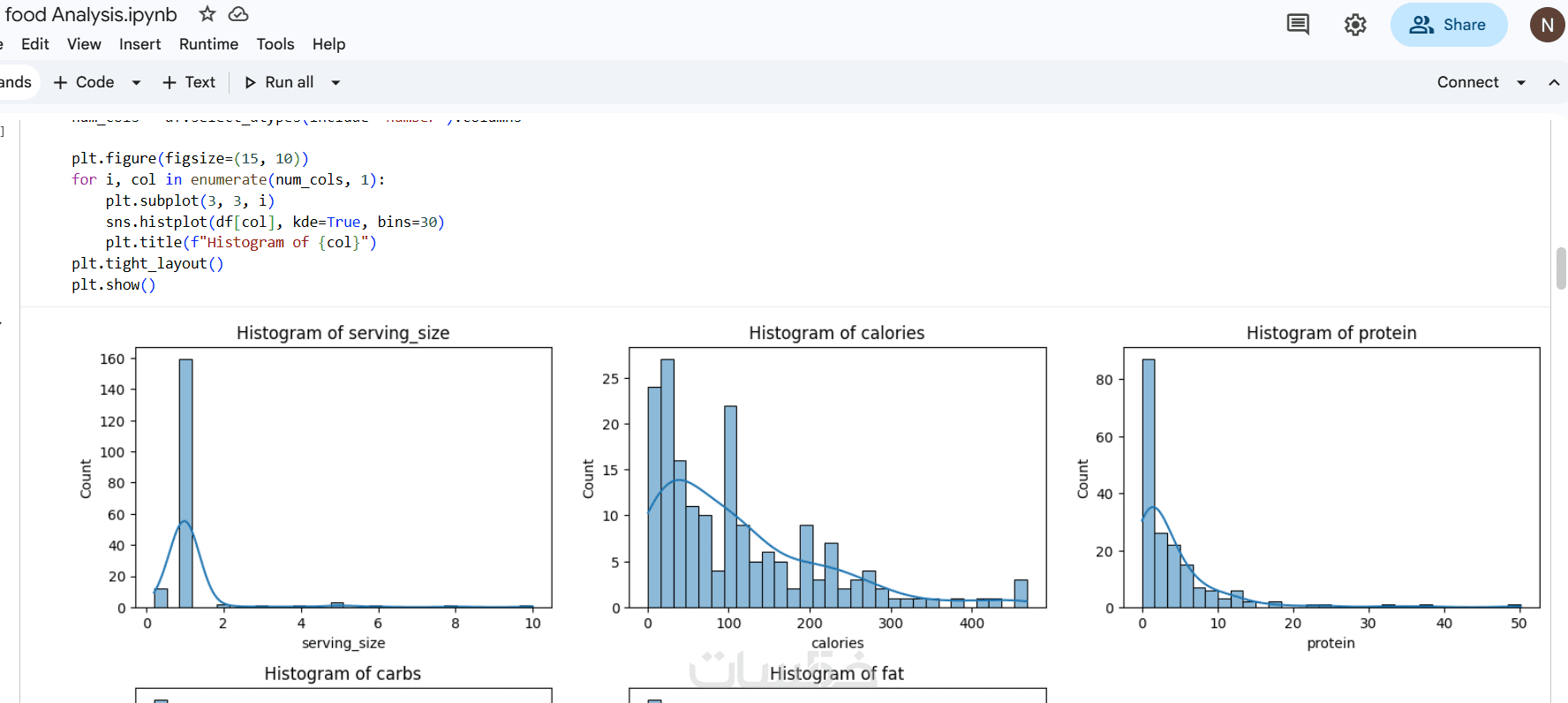Click the plus icon for Text
The width and height of the screenshot is (1568, 703).
pos(170,82)
